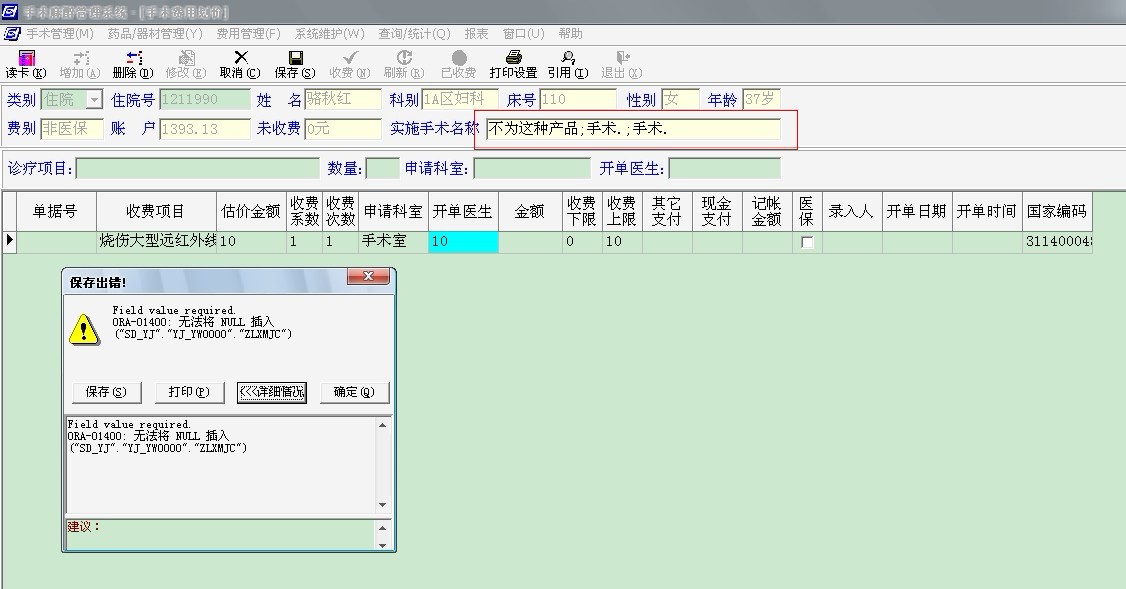The image size is (1126, 589).
Task: Click the <<<详细情况 details button
Action: 271,392
